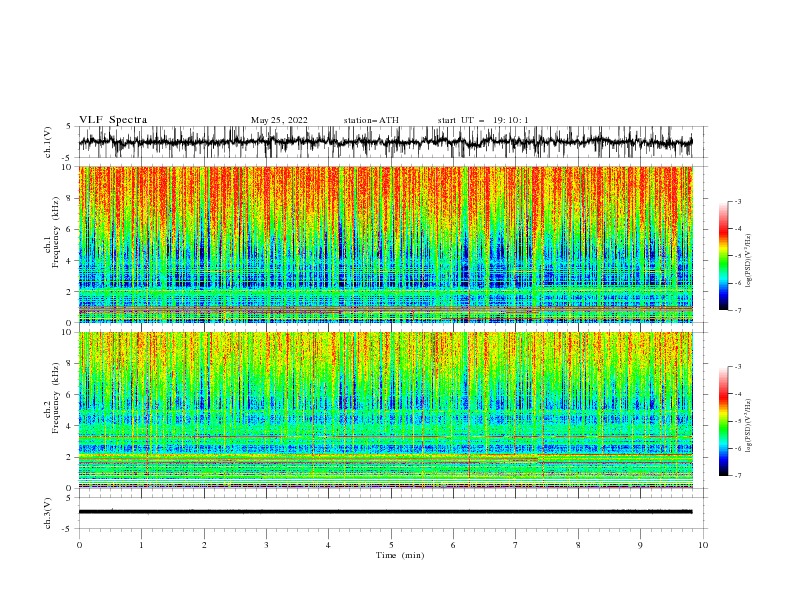Click time axis tick label "1"
This screenshot has width=792, height=612.
(x=141, y=545)
